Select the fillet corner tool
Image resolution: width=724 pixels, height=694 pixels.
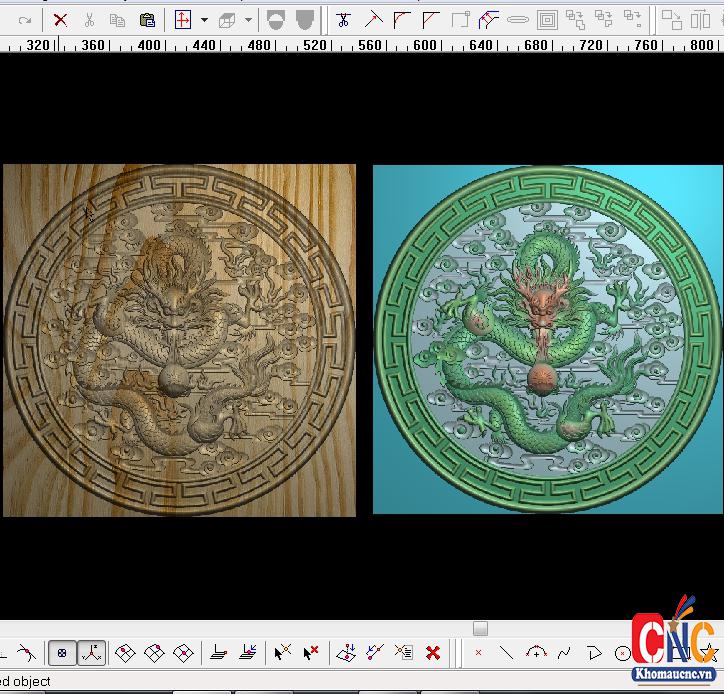pos(402,20)
